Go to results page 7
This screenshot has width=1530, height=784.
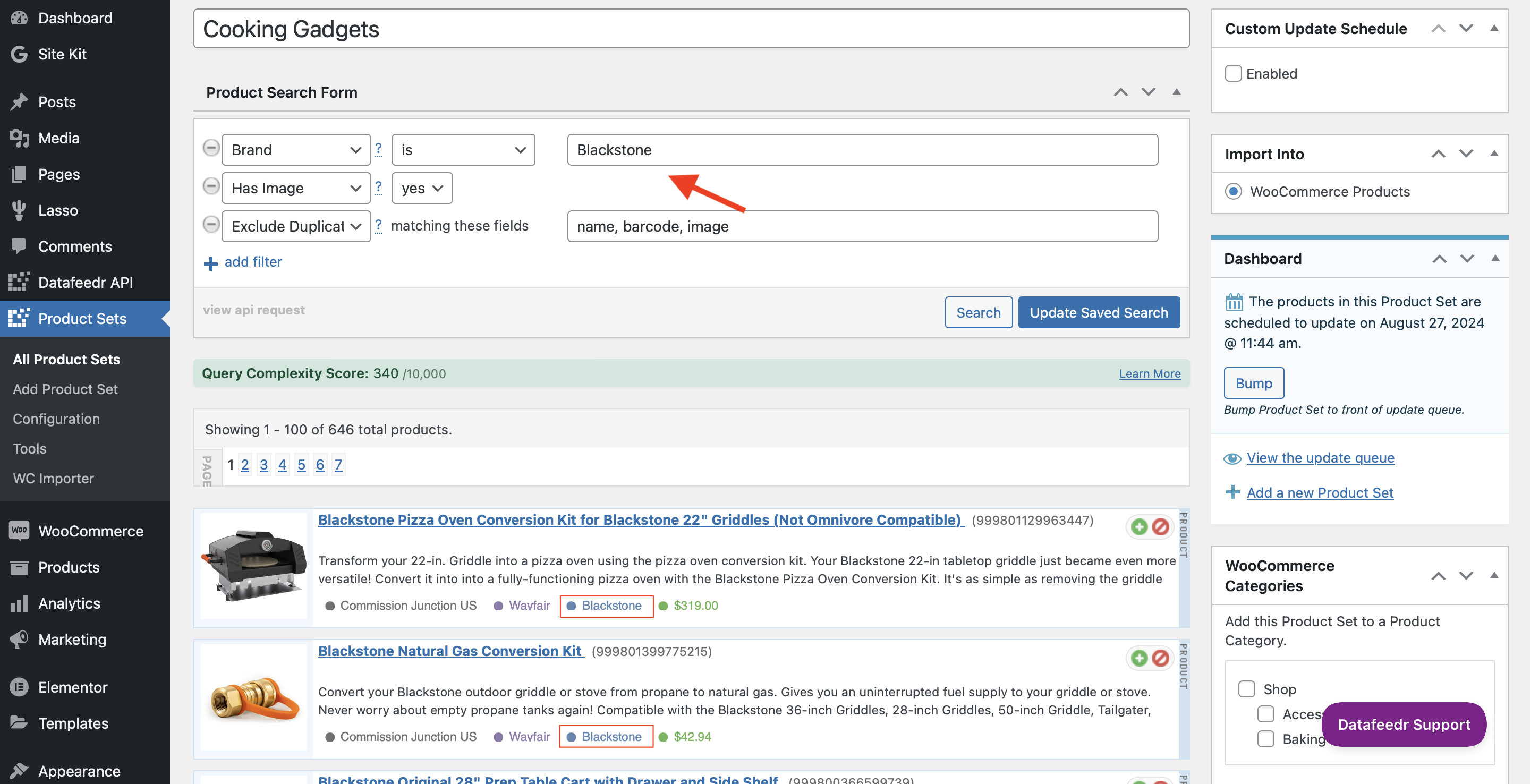coord(338,464)
